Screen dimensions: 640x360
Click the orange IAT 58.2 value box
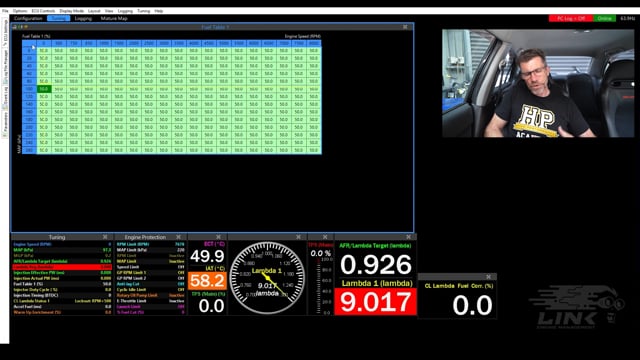[207, 281]
